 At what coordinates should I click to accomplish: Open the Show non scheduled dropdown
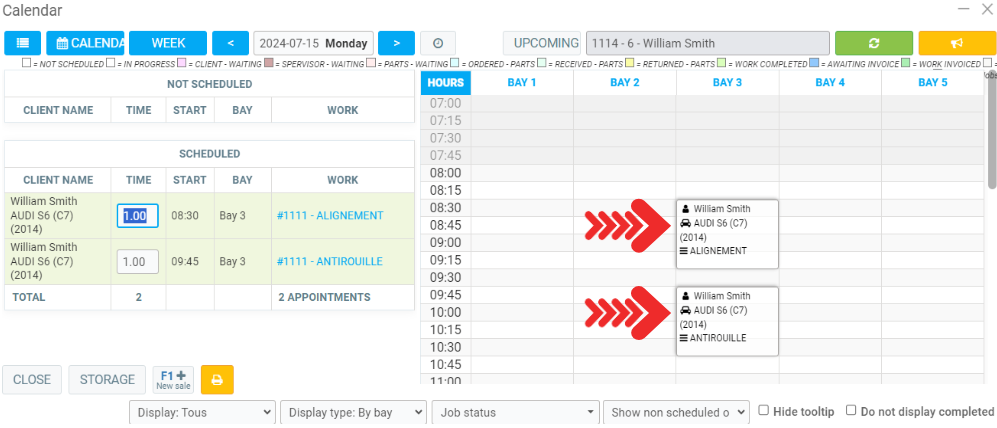(677, 412)
